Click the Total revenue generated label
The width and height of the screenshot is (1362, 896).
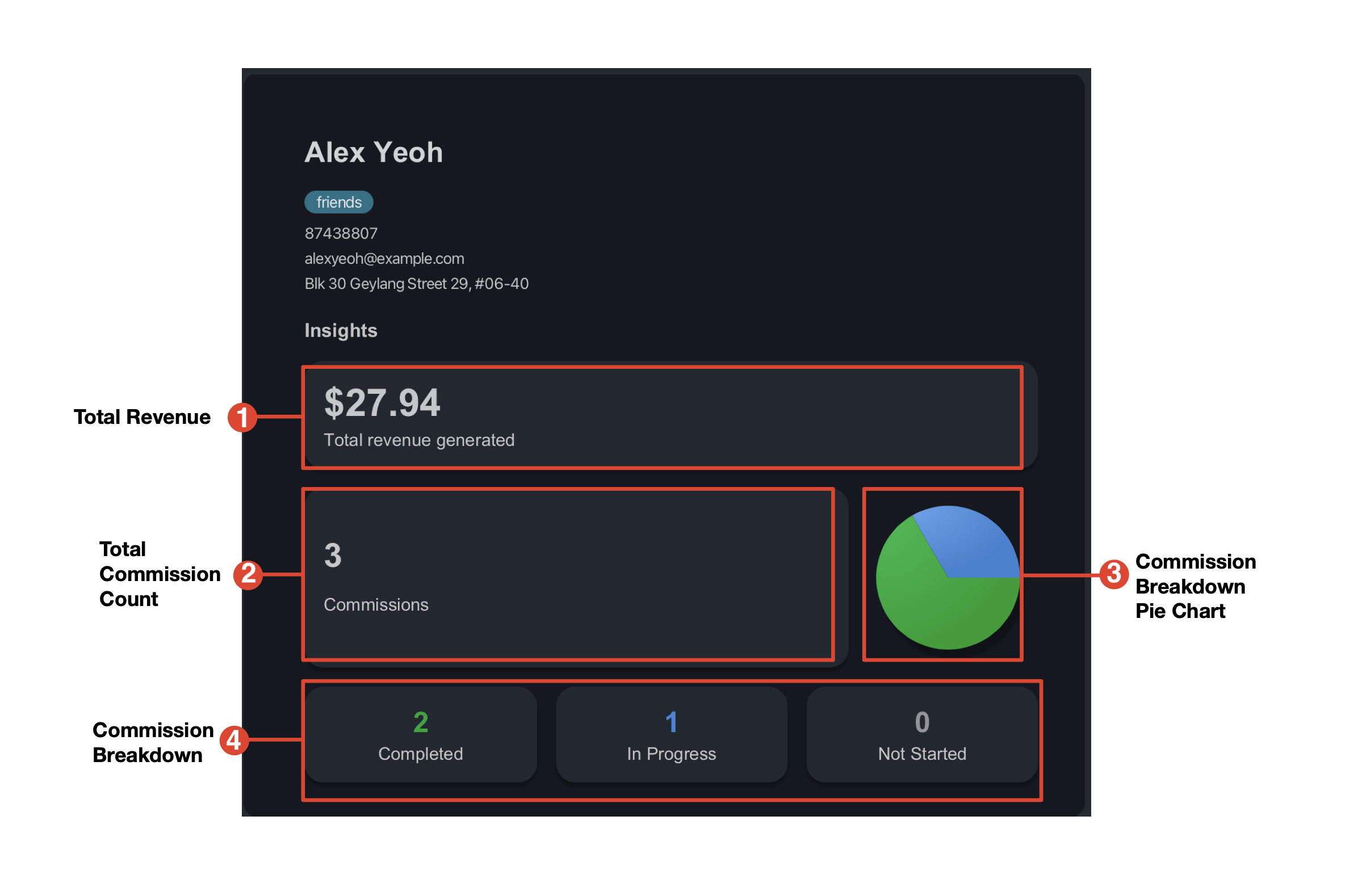coord(419,440)
